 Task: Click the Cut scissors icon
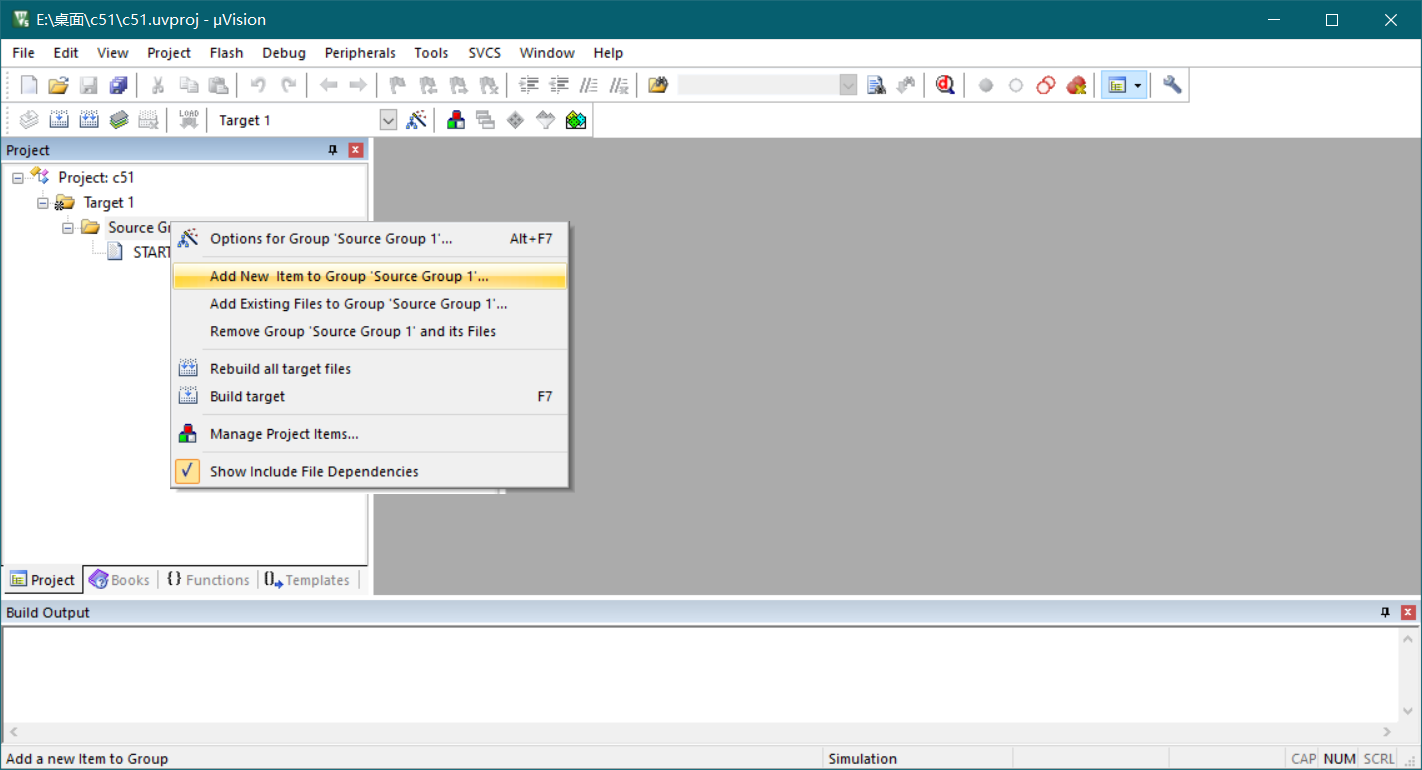tap(157, 85)
